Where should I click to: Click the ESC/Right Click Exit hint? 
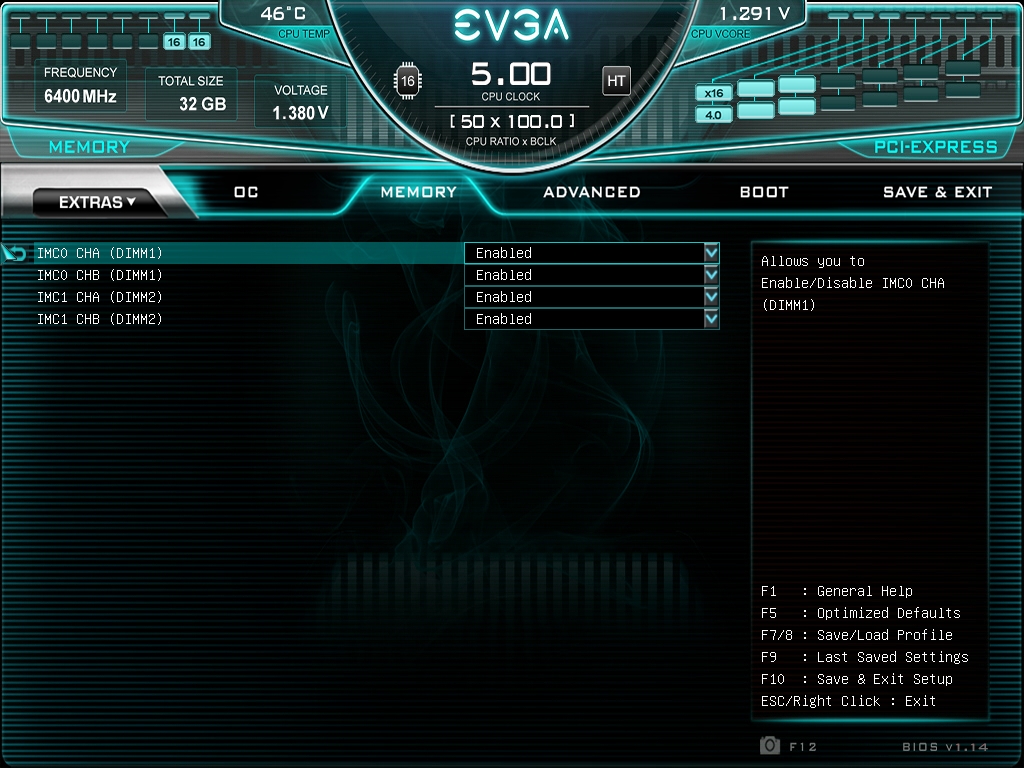(x=848, y=701)
